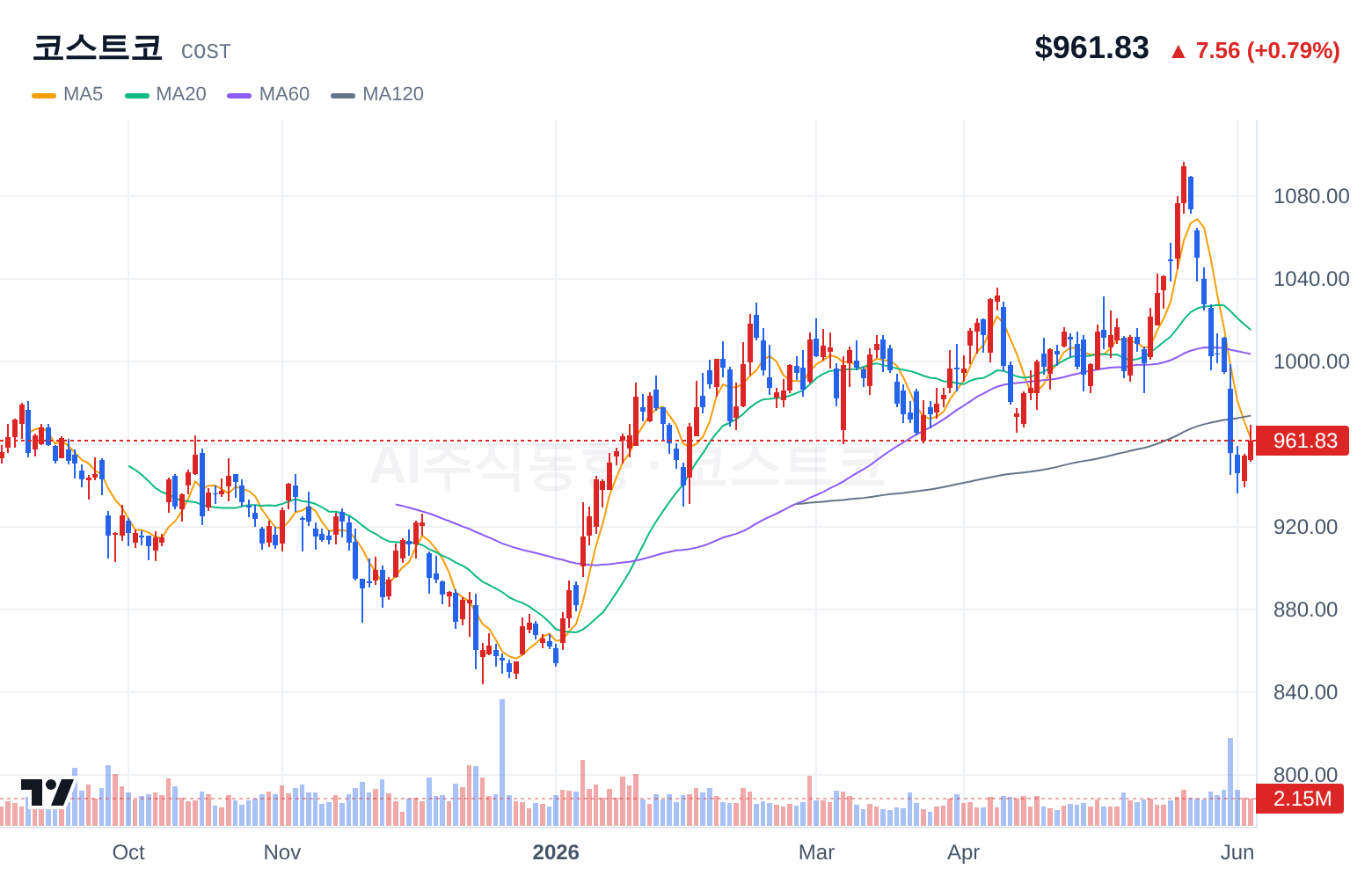
Task: Click the tall blue volume bar before Jun
Action: (1230, 782)
